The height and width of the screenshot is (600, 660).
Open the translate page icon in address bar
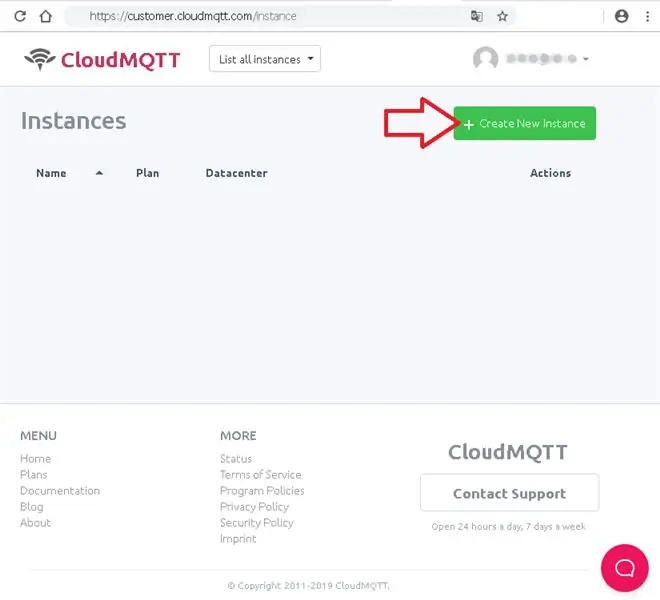tap(476, 16)
